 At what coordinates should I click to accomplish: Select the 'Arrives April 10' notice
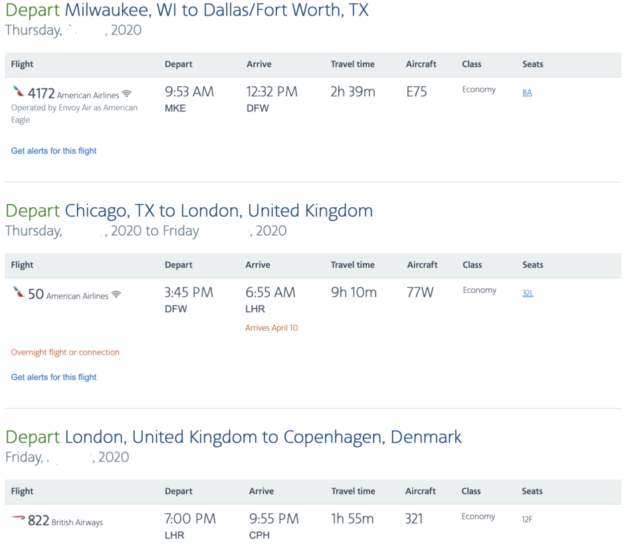[x=271, y=328]
